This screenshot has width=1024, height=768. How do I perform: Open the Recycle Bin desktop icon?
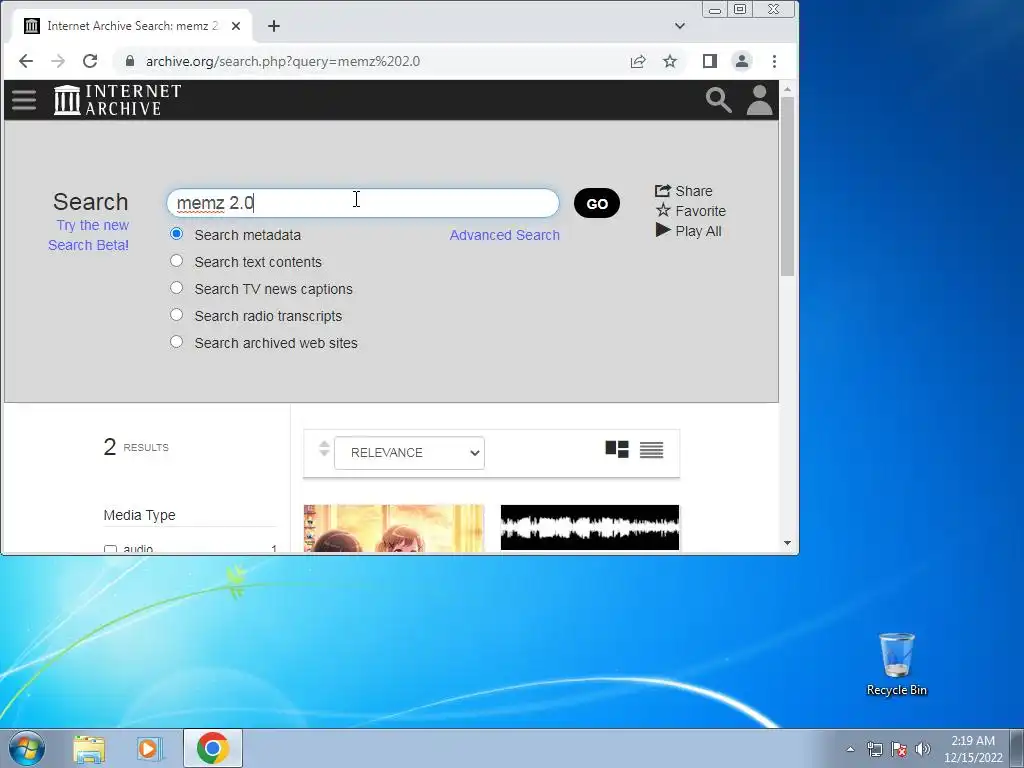pyautogui.click(x=897, y=664)
